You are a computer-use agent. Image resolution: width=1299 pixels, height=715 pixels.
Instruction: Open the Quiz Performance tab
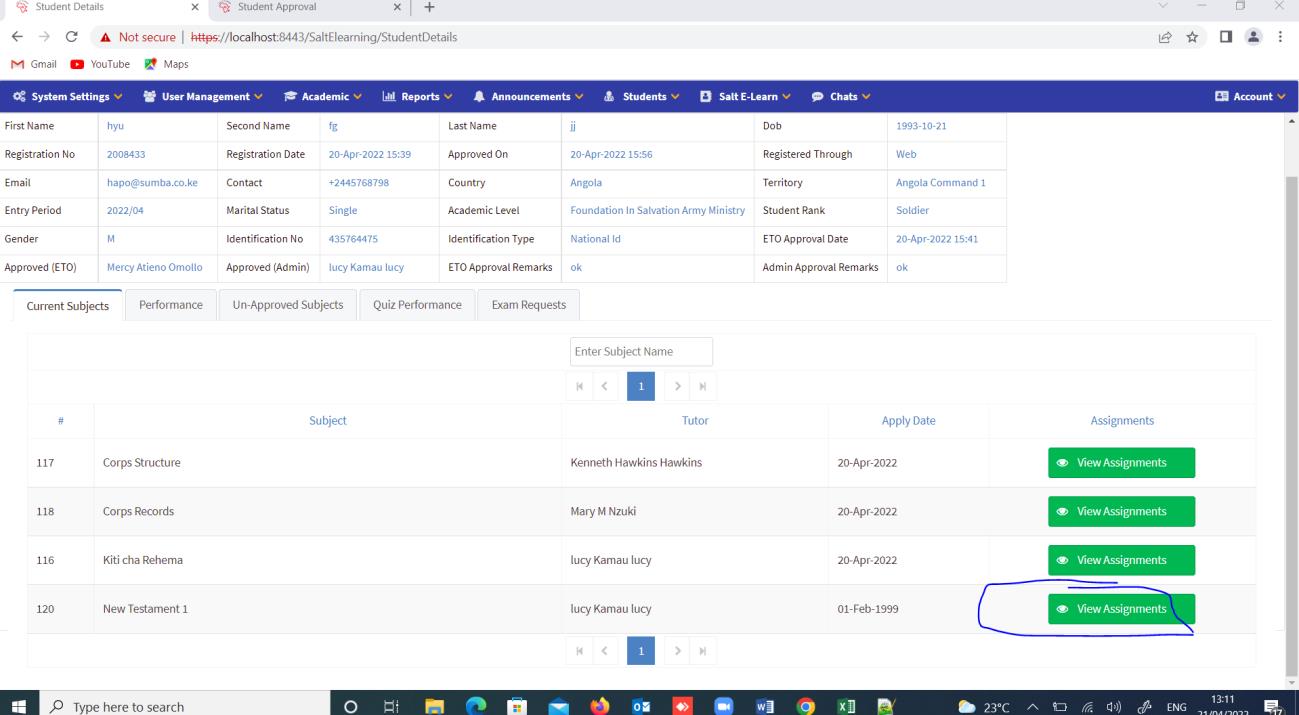pyautogui.click(x=416, y=305)
